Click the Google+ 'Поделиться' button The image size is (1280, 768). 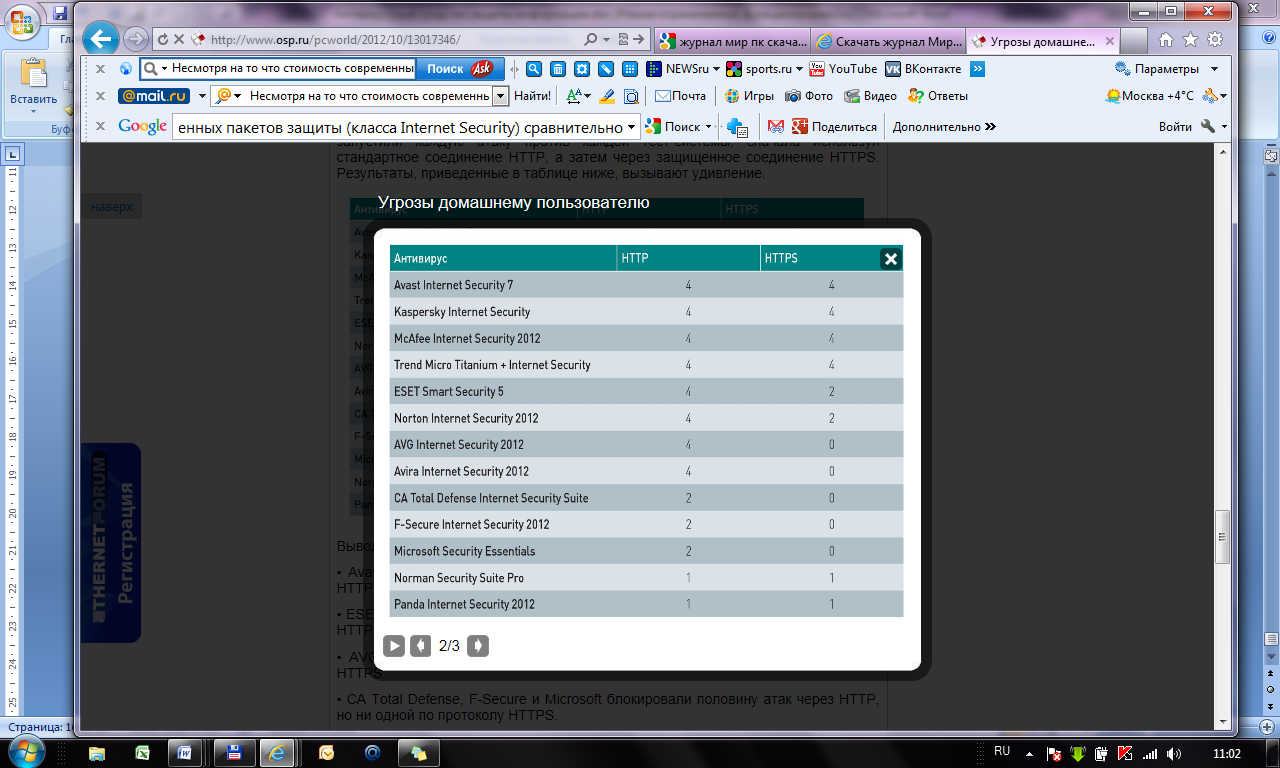pyautogui.click(x=834, y=127)
